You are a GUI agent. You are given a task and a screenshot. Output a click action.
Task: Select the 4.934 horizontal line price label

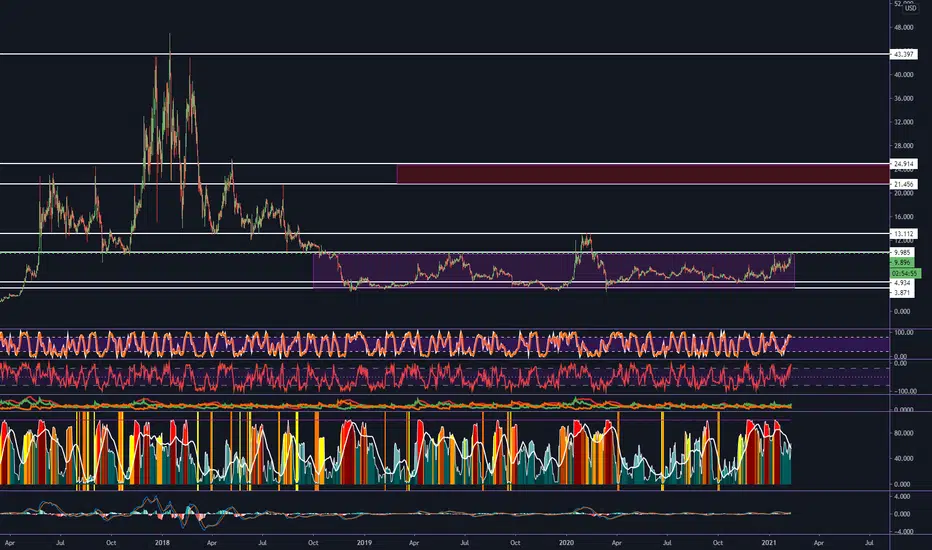coord(902,283)
